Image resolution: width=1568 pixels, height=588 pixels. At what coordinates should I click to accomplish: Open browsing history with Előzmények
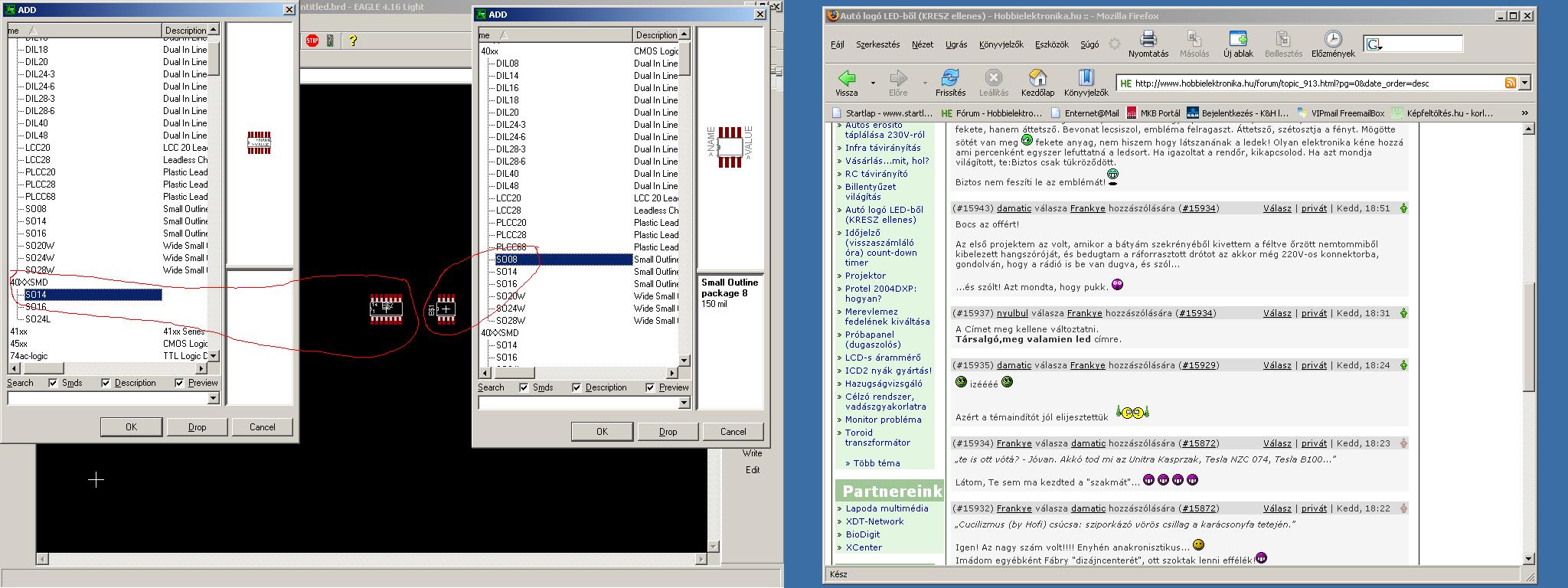click(1333, 44)
